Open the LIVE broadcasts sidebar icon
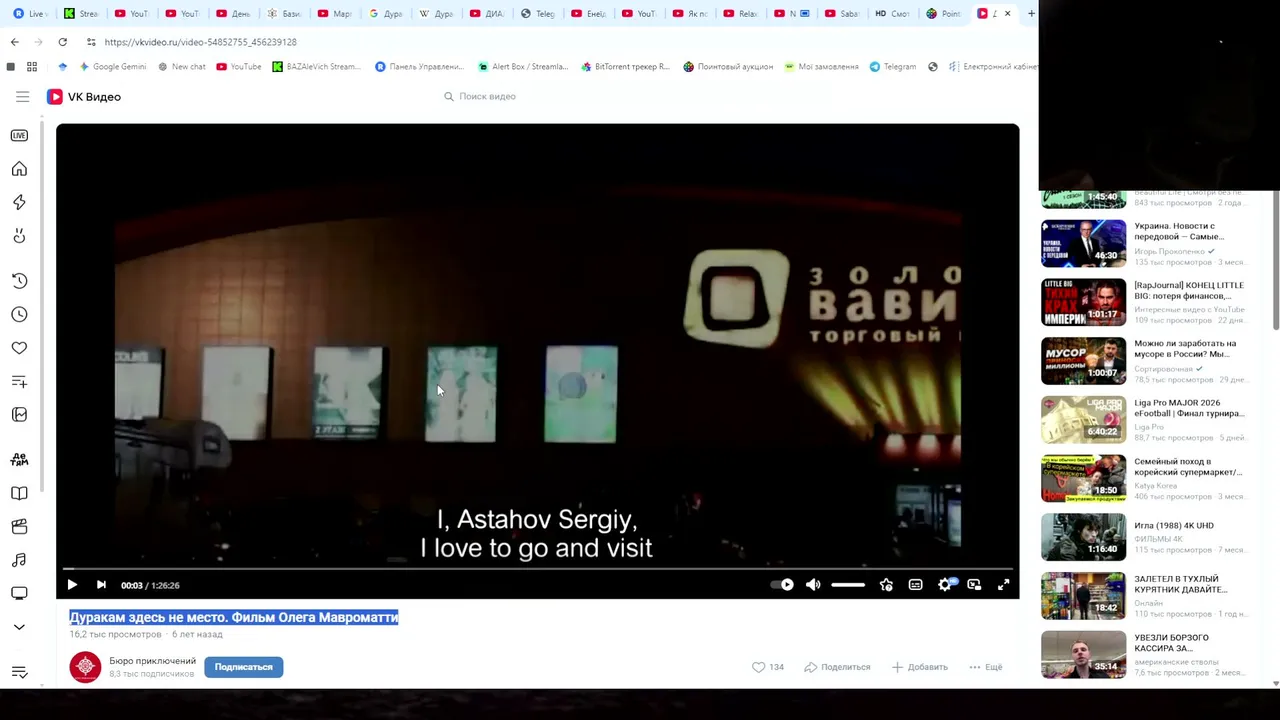The image size is (1280, 720). pos(19,135)
